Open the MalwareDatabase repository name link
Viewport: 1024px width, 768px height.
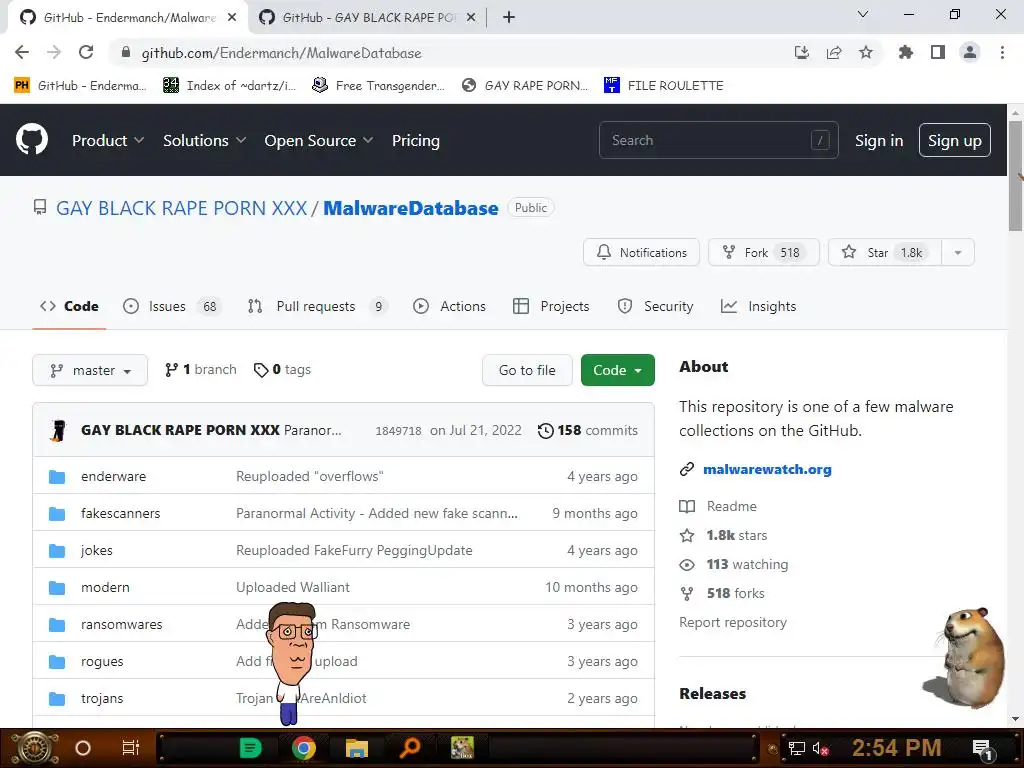pos(411,208)
